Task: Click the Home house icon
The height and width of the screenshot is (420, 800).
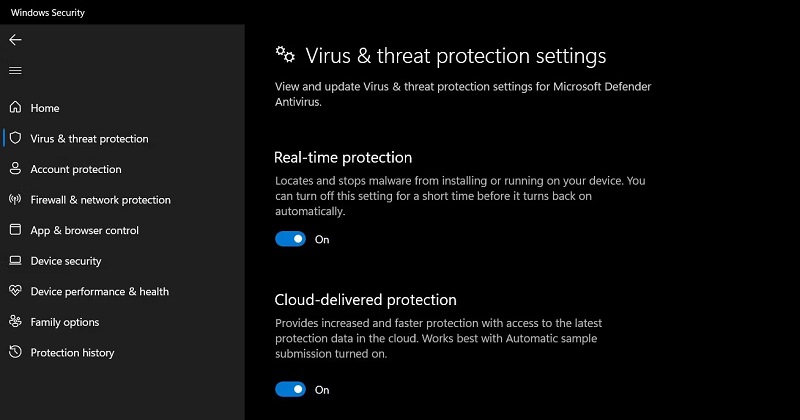Action: pyautogui.click(x=15, y=108)
